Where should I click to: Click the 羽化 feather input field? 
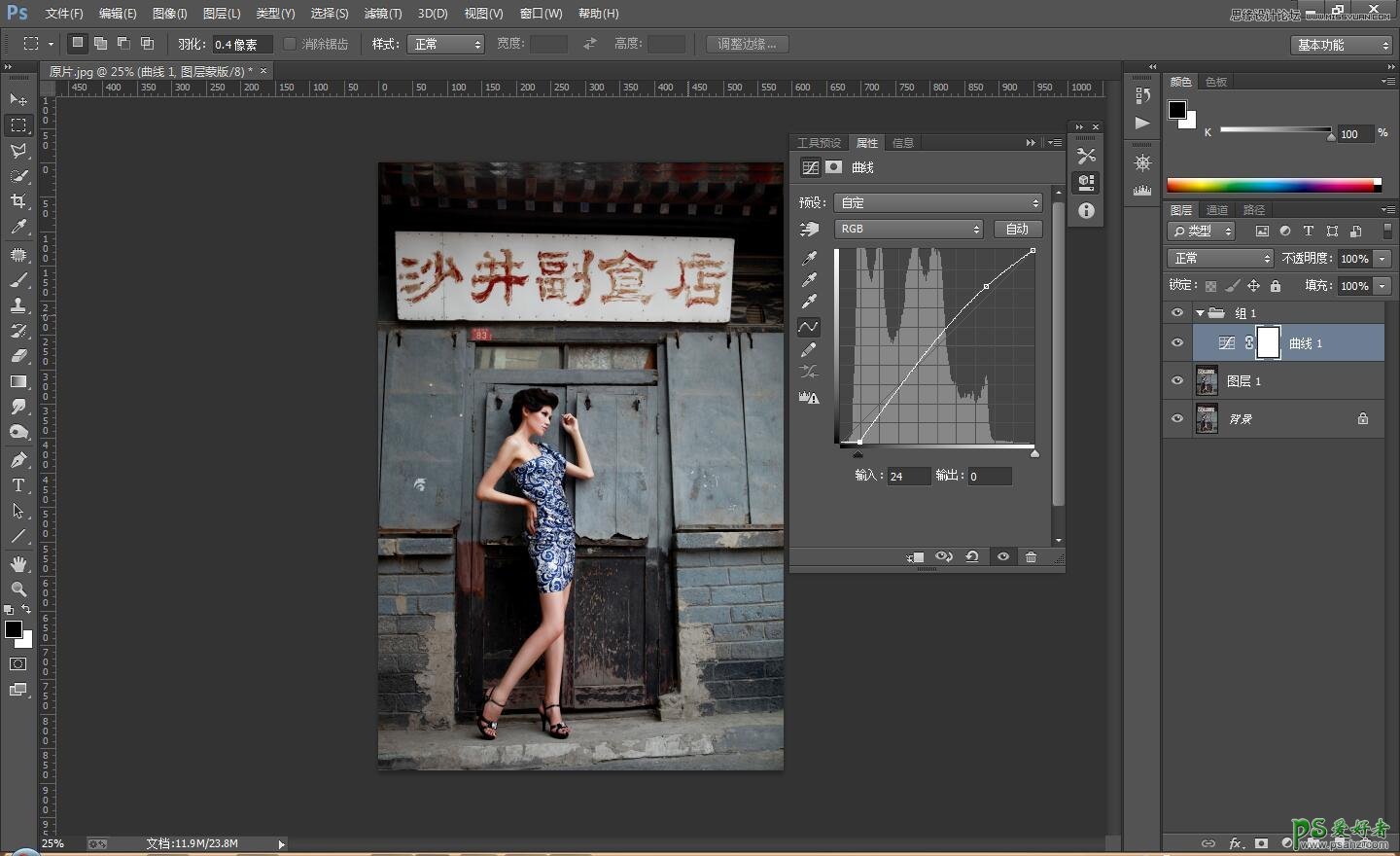(x=241, y=45)
